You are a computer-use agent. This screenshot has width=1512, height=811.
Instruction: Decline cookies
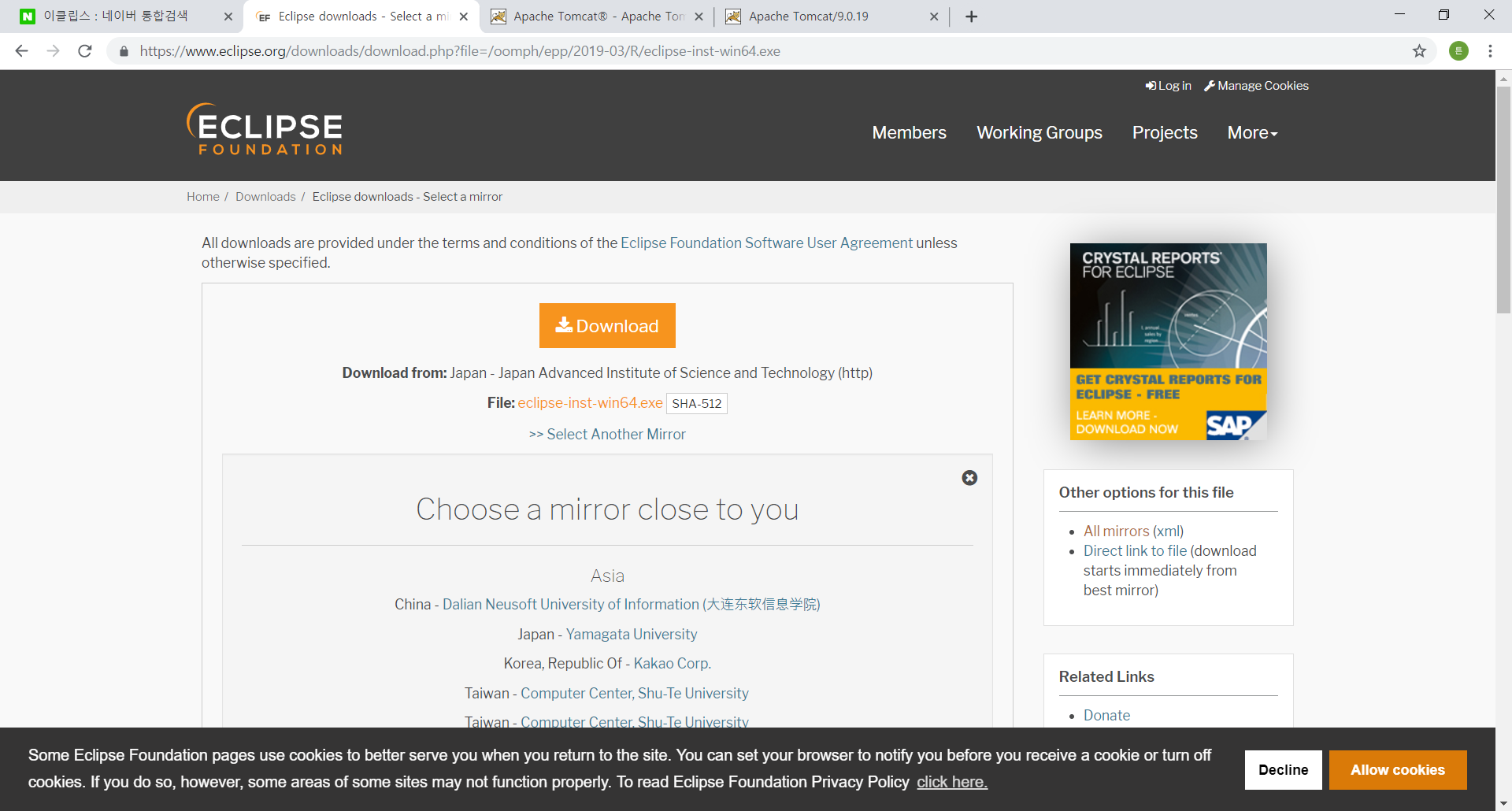tap(1283, 770)
